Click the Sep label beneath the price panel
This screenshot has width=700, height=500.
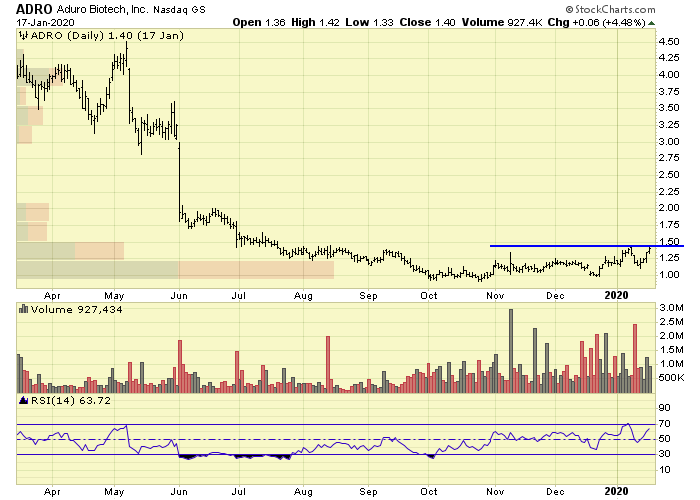pyautogui.click(x=368, y=296)
